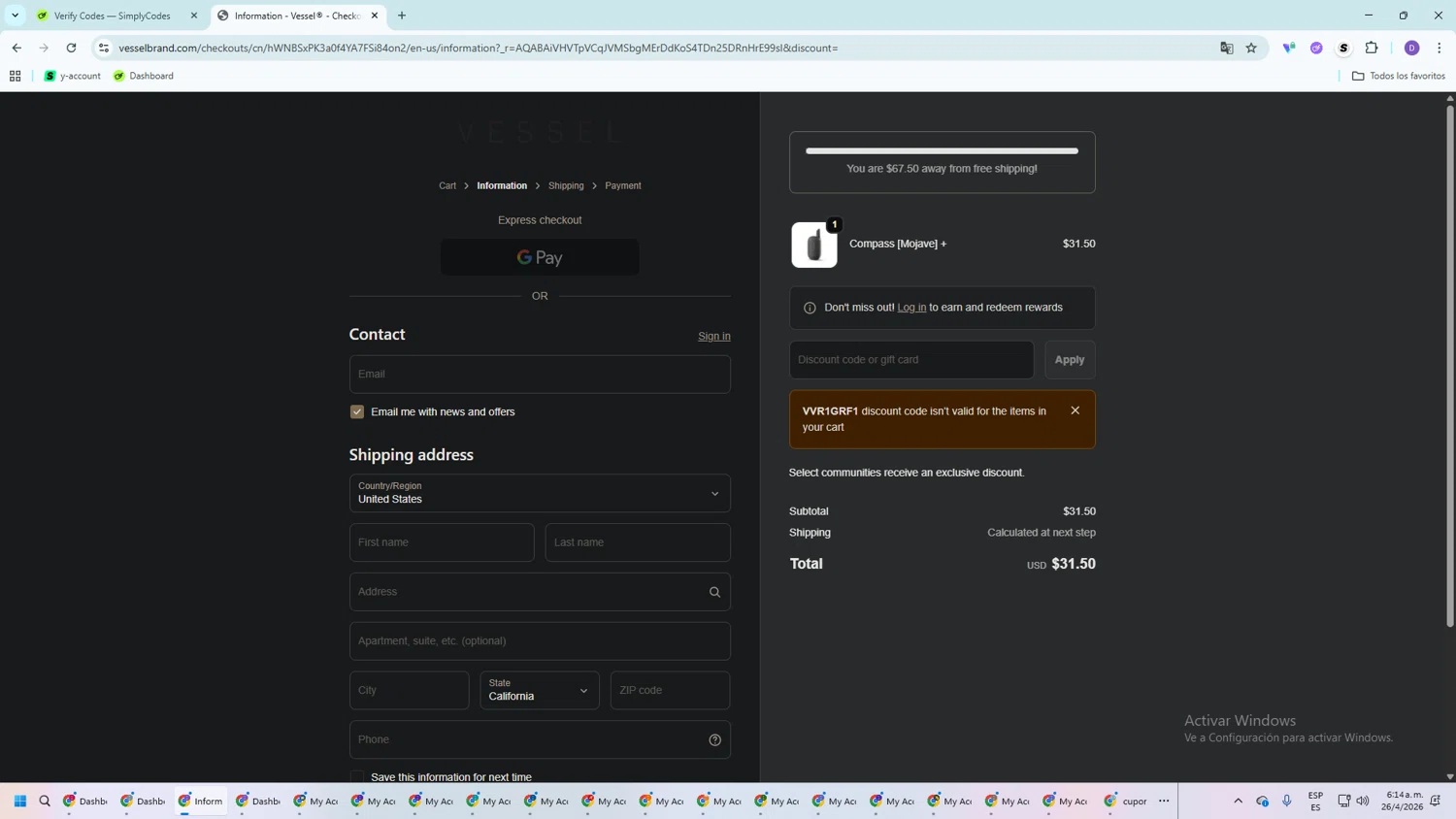Click the Shipping breadcrumb step

coord(566,185)
